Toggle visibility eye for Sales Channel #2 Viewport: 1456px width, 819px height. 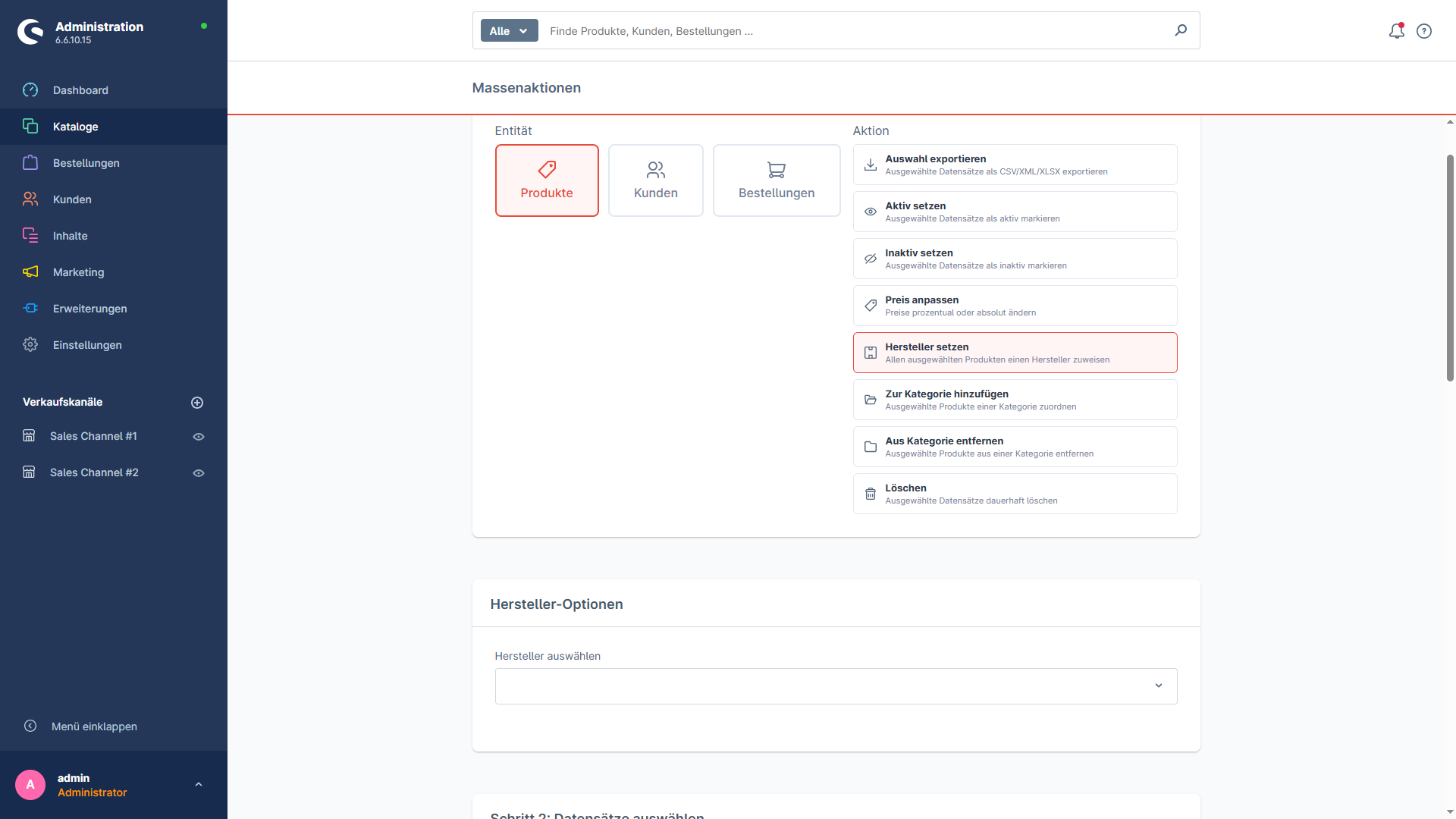click(199, 473)
